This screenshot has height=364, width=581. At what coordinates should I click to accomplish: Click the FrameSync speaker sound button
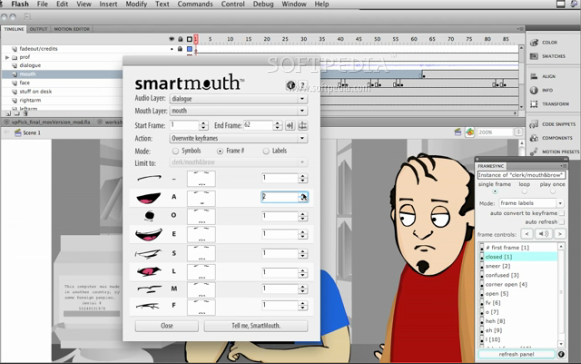[x=544, y=234]
